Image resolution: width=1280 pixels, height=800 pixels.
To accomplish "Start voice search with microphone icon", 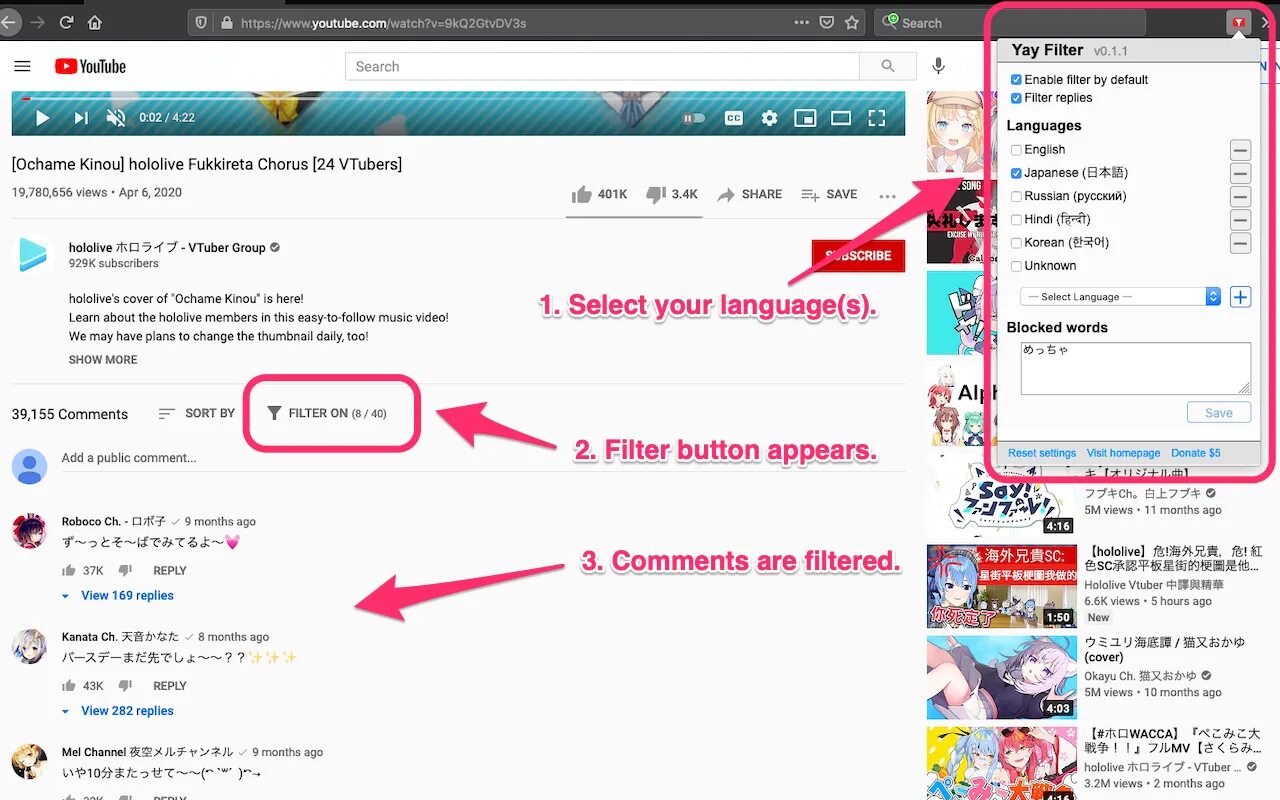I will [938, 67].
